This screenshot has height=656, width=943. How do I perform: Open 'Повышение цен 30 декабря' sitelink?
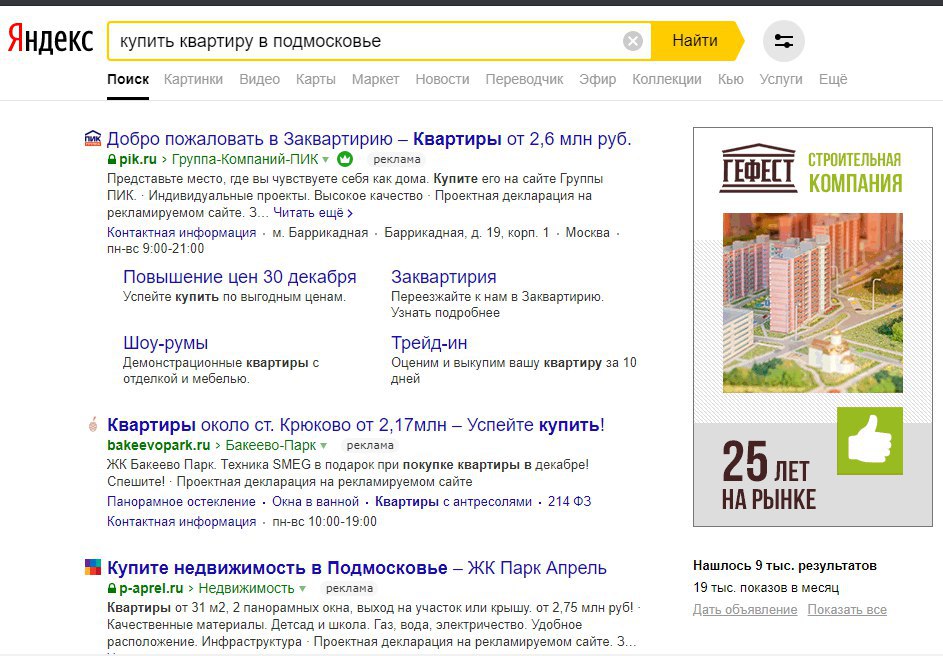pos(239,277)
